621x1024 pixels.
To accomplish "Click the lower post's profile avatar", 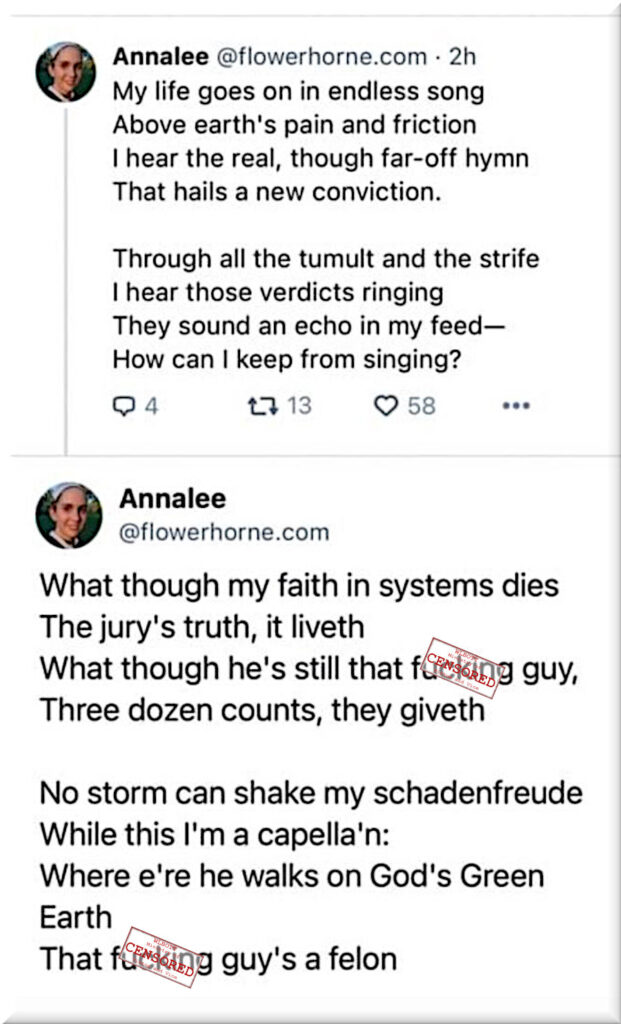I will click(x=68, y=516).
